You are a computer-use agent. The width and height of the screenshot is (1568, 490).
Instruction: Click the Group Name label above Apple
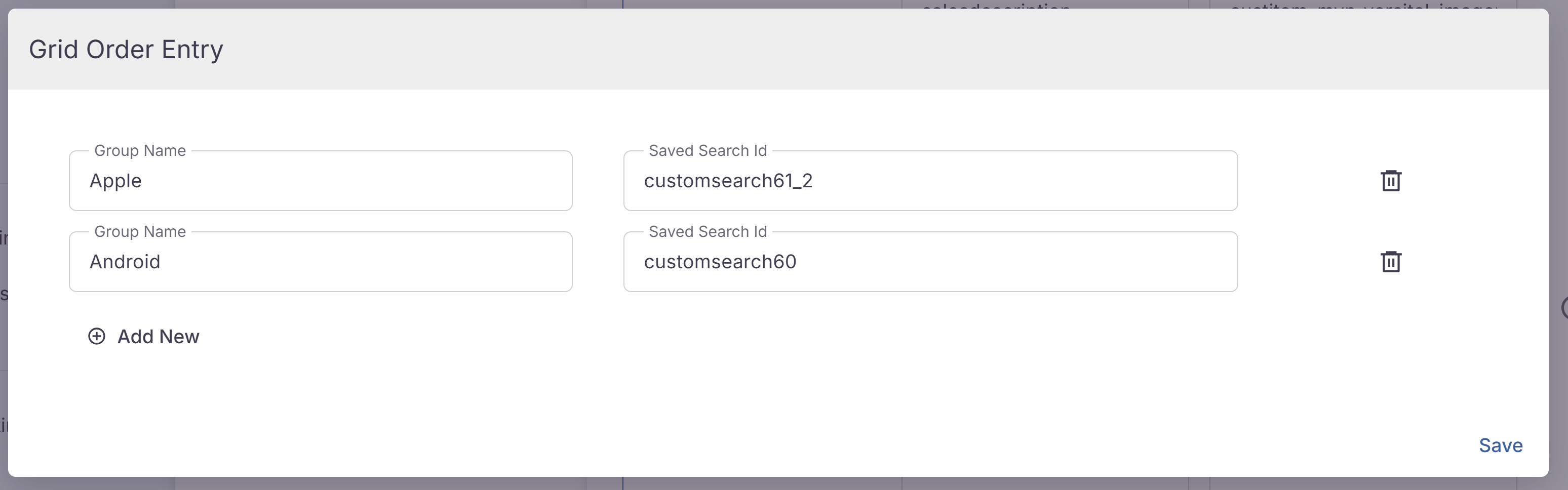(140, 150)
